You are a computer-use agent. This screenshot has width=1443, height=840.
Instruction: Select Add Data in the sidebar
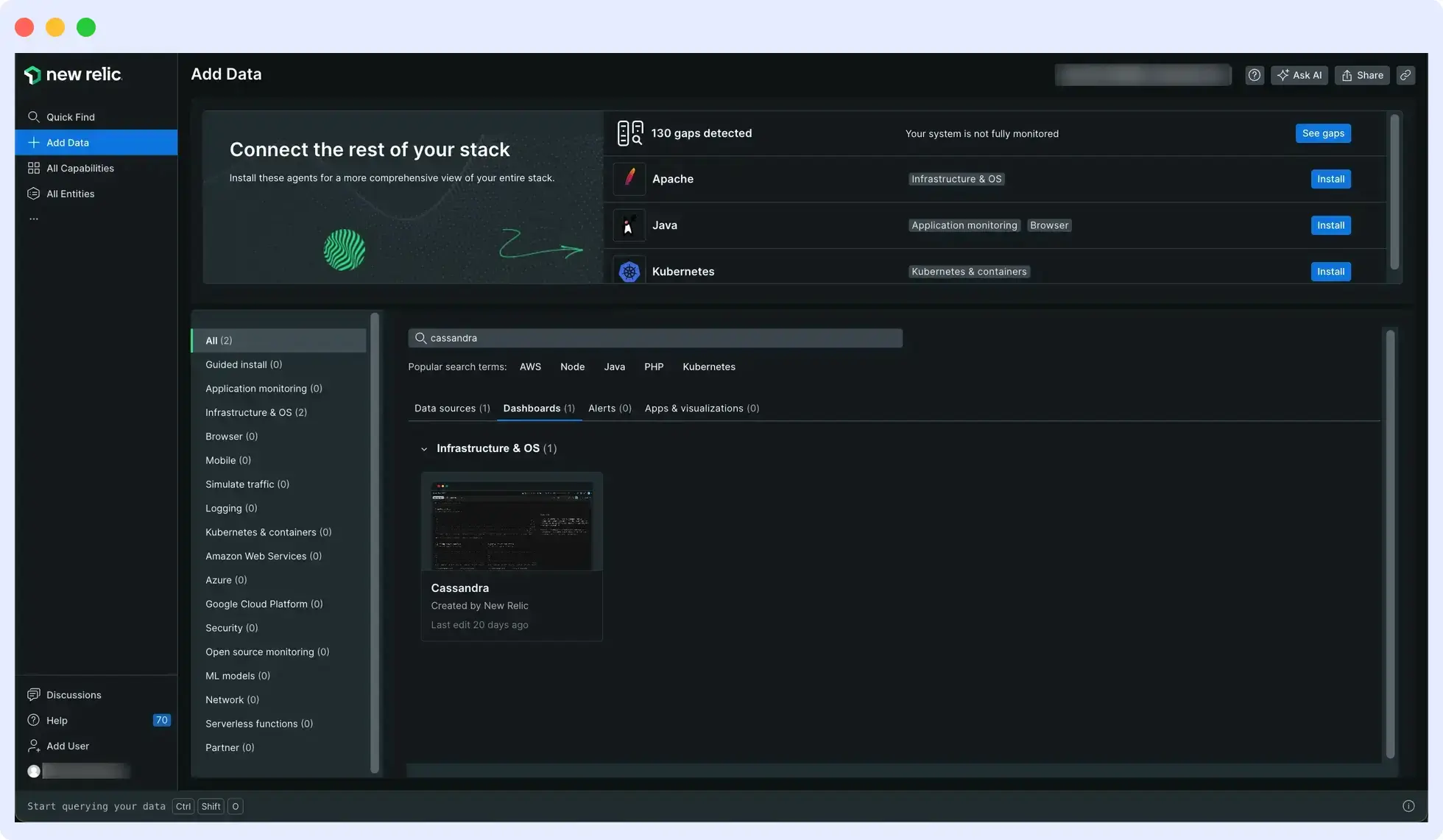(x=68, y=142)
